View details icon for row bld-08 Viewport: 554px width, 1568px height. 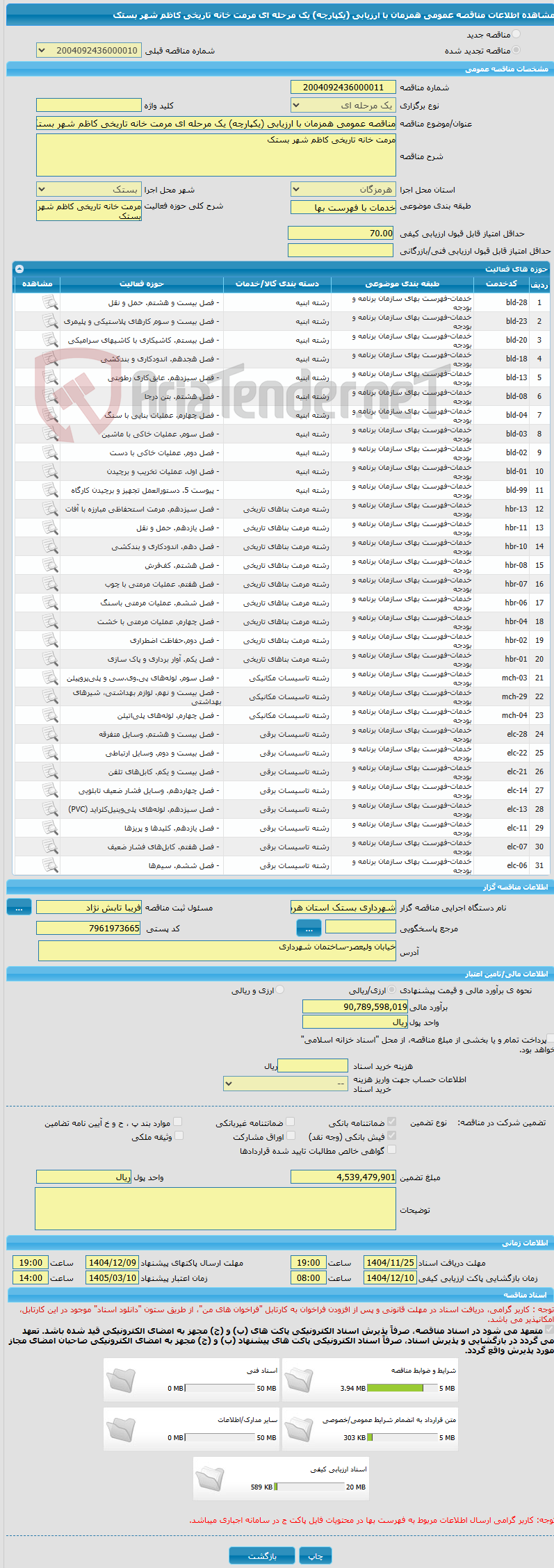click(49, 396)
